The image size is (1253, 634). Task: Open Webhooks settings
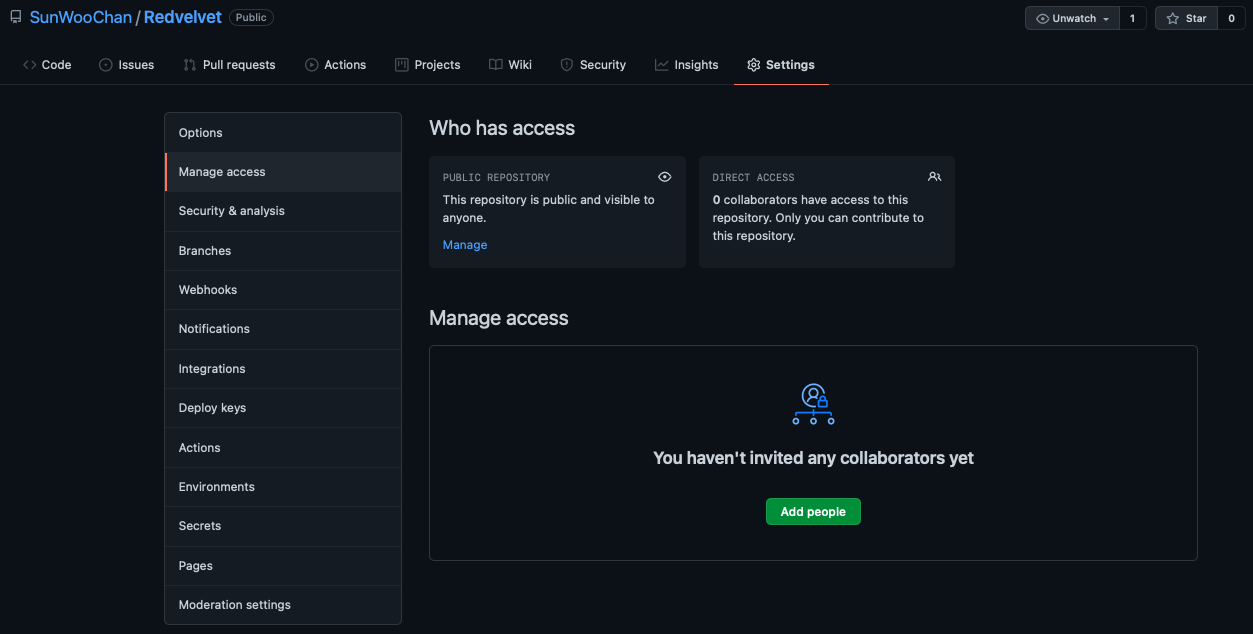[283, 290]
